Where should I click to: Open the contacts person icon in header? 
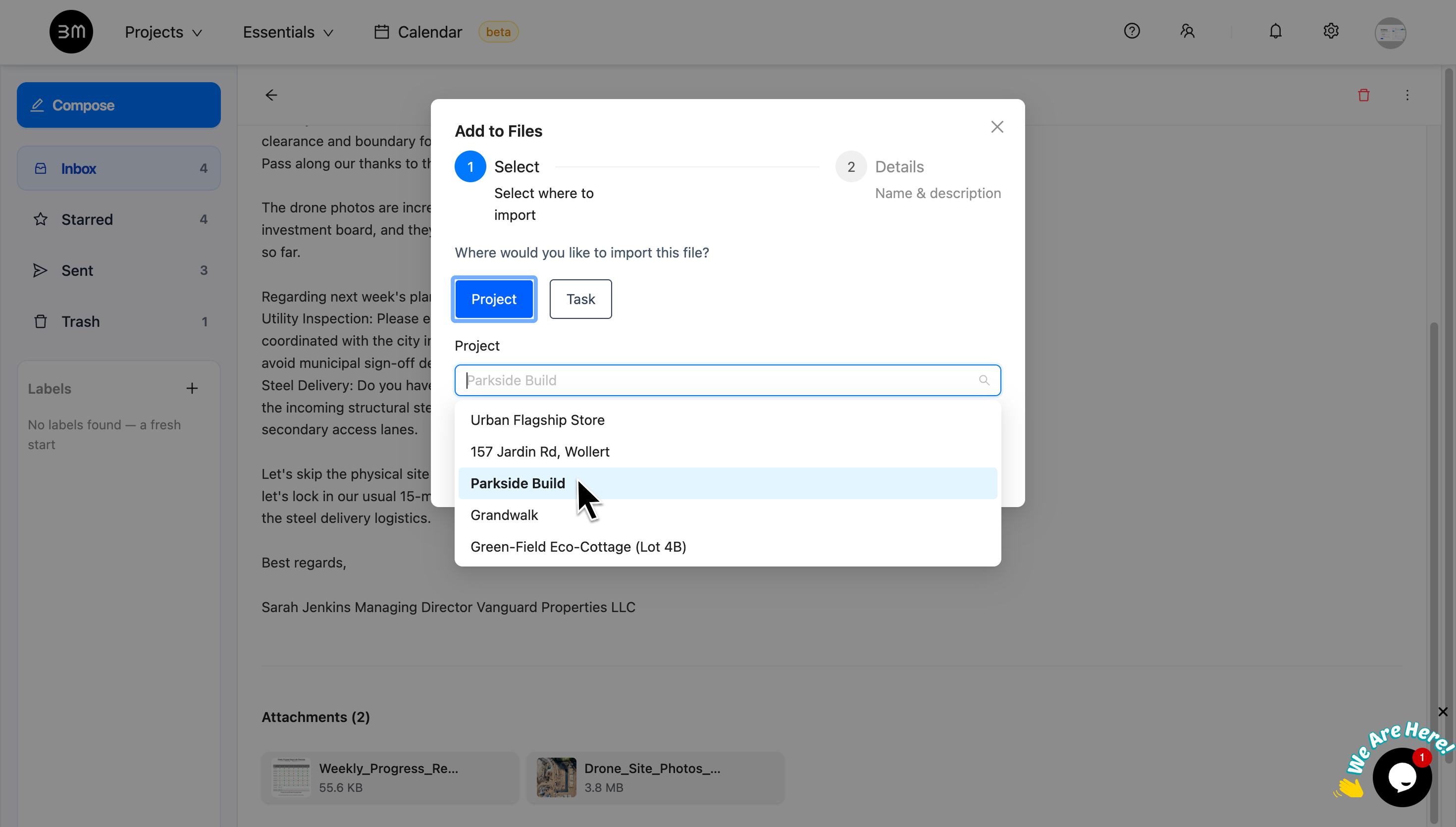coord(1188,31)
